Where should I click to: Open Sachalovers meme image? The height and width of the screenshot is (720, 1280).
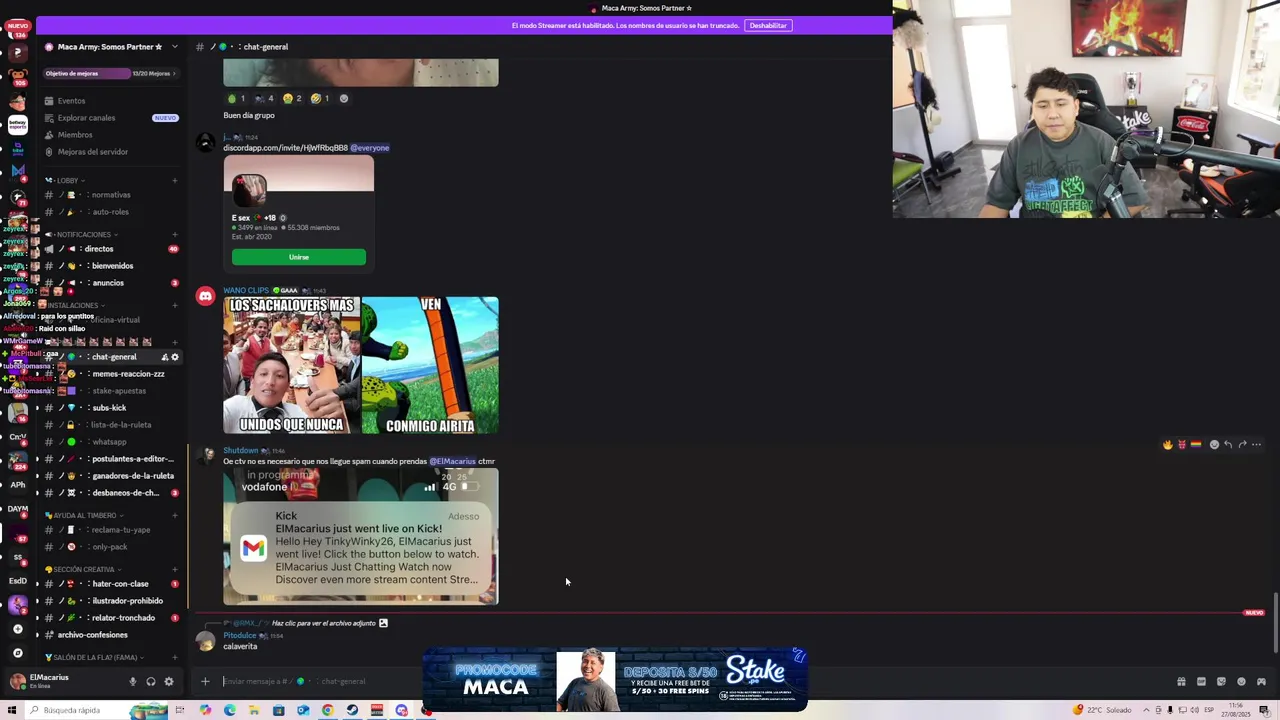click(360, 365)
